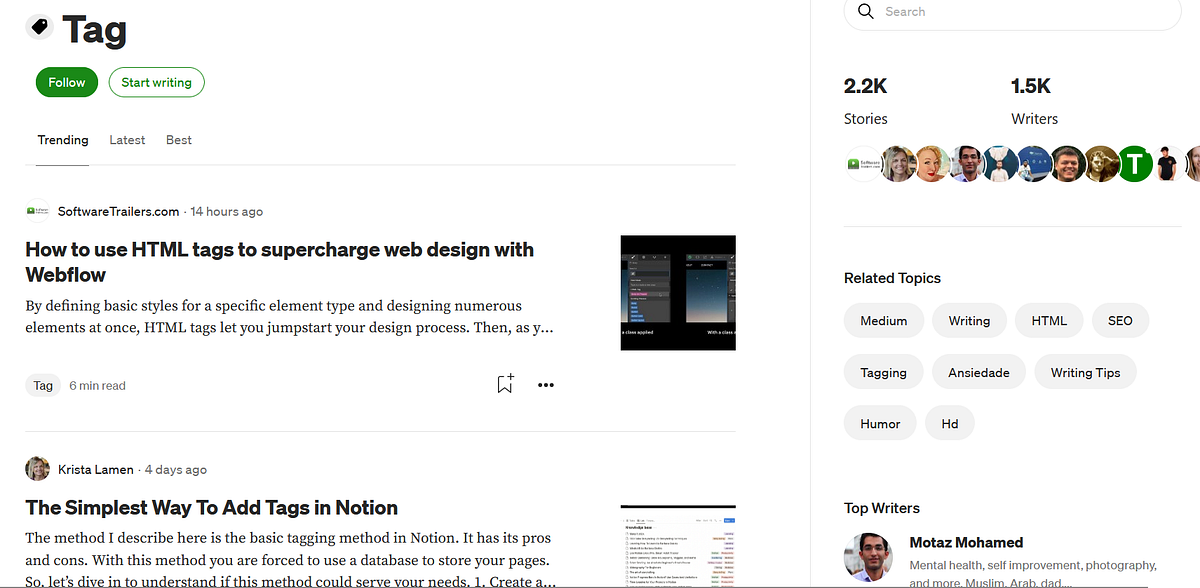Open the Webflow story thumbnail image
Image resolution: width=1200 pixels, height=588 pixels.
(678, 293)
